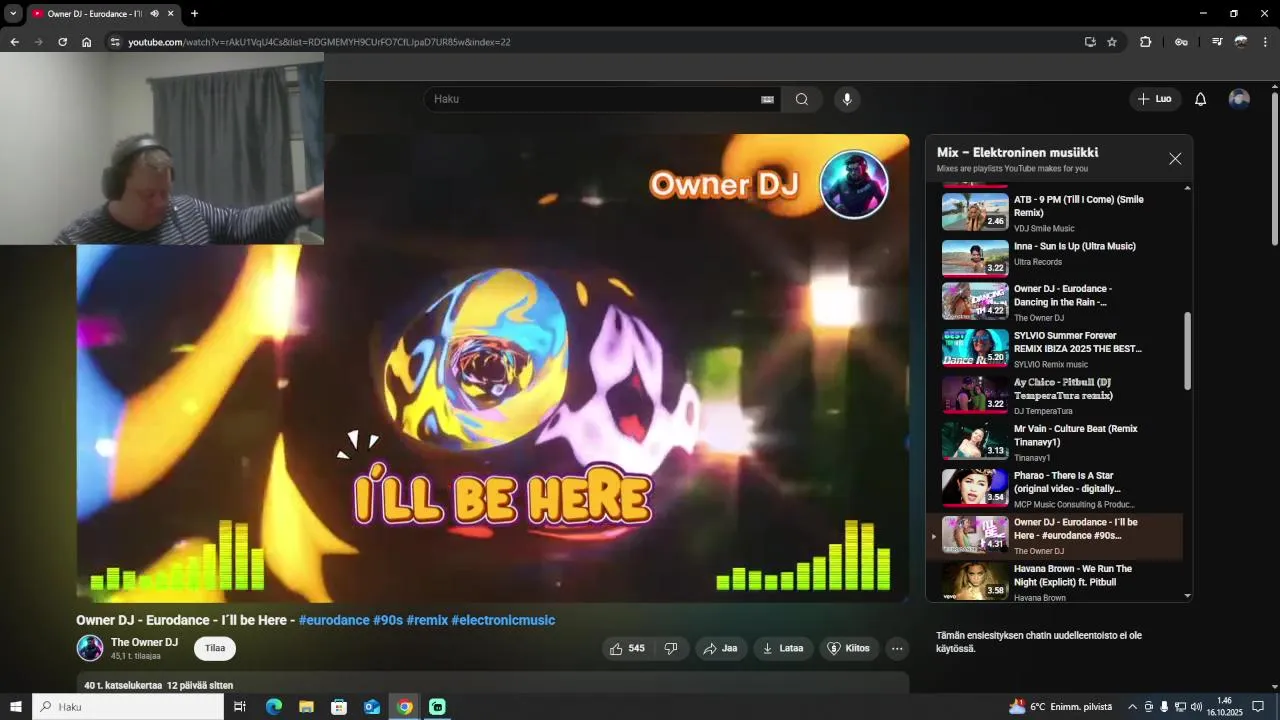Click the site information icon in address bar
This screenshot has width=1280, height=720.
tap(115, 42)
